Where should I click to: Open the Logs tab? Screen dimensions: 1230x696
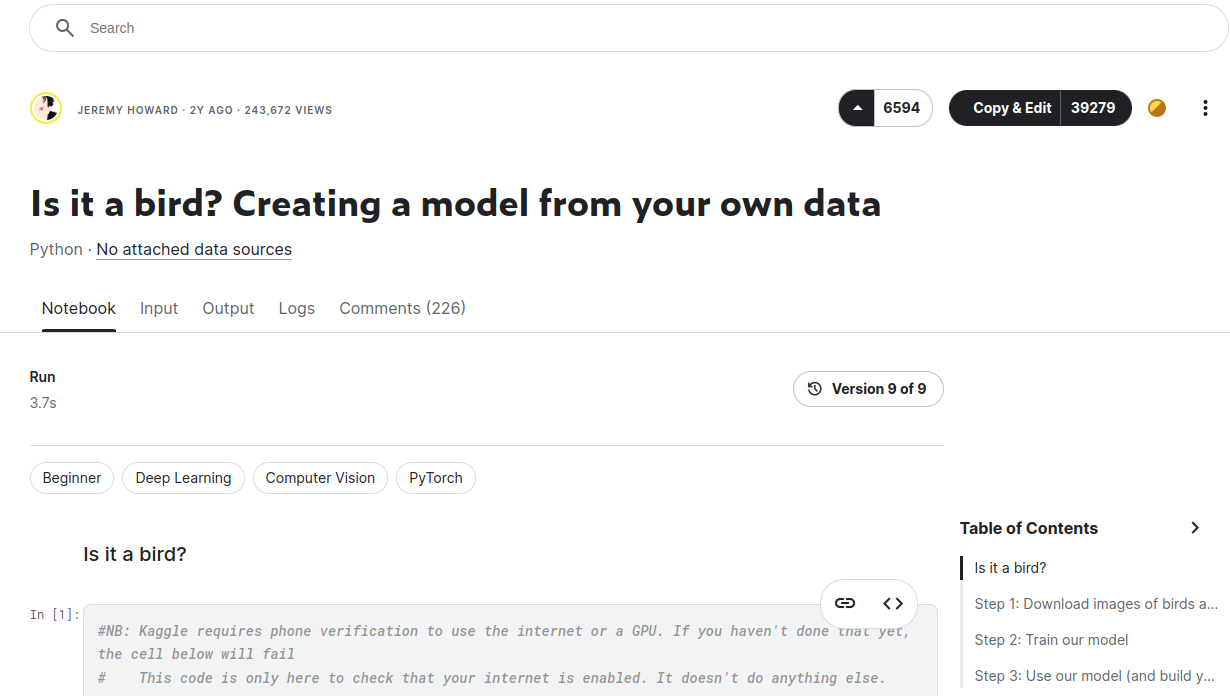click(297, 308)
